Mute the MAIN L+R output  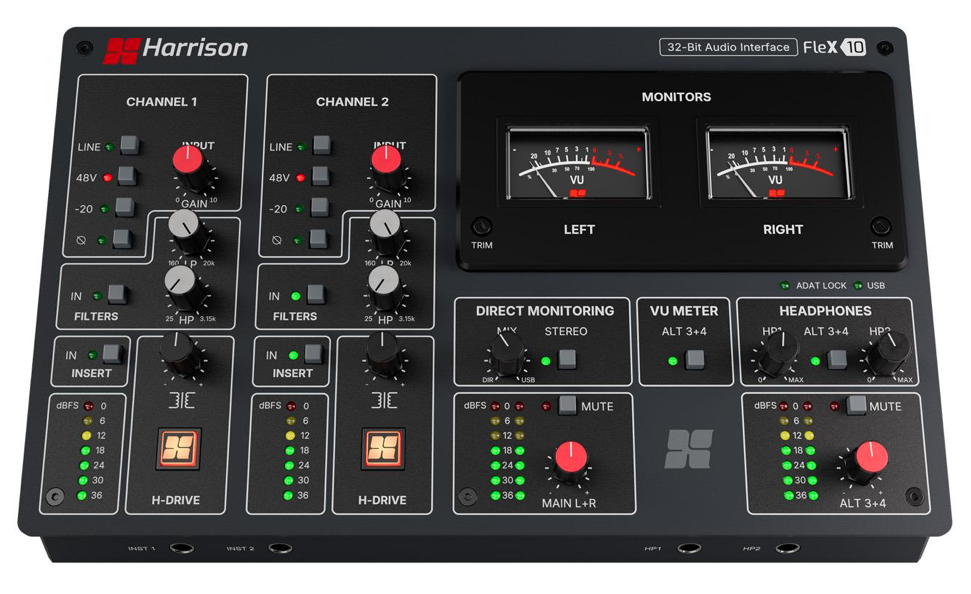567,405
